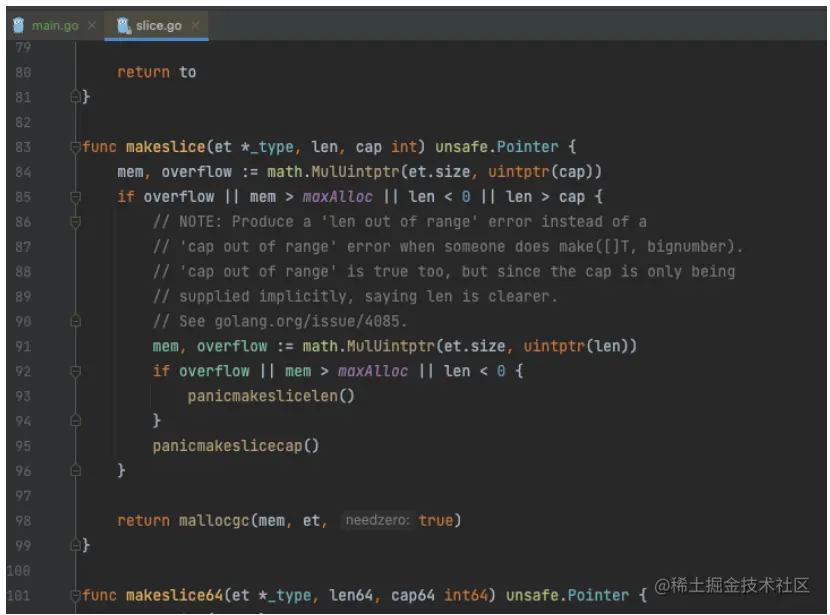830x615 pixels.
Task: Click line number 83 in the gutter
Action: (23, 147)
